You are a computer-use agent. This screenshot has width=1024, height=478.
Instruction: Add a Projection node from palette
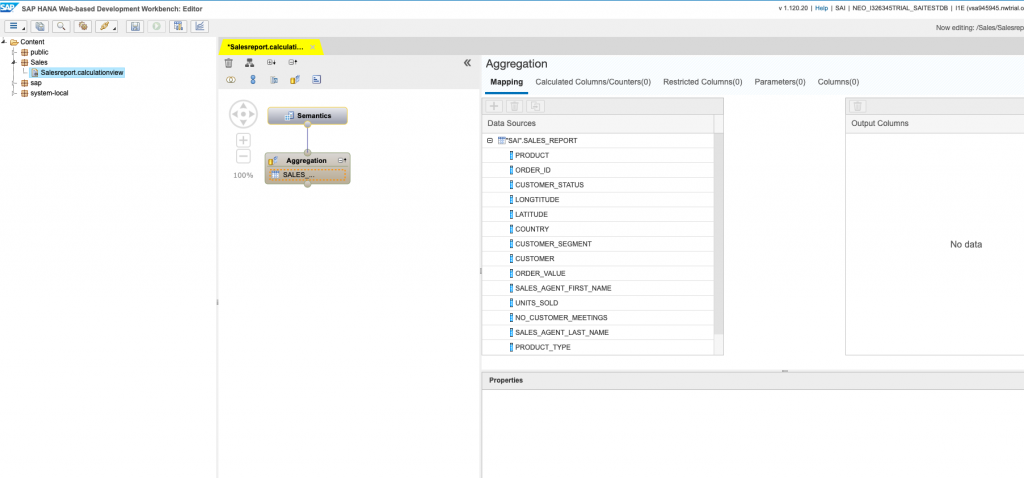point(274,80)
